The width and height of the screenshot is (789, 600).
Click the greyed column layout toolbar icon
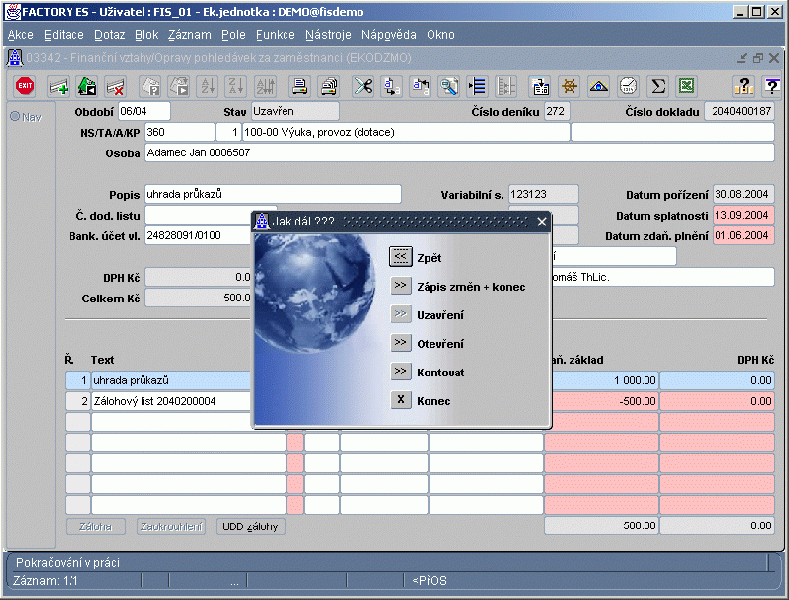click(506, 87)
